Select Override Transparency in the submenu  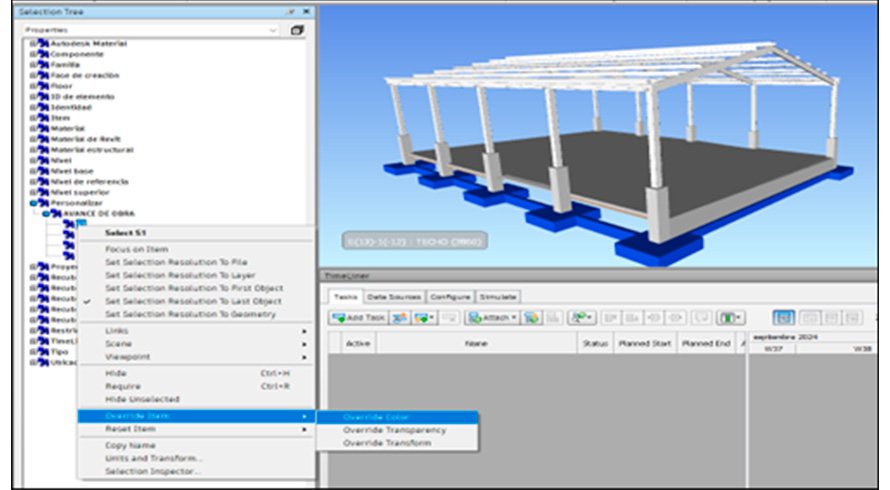(394, 430)
